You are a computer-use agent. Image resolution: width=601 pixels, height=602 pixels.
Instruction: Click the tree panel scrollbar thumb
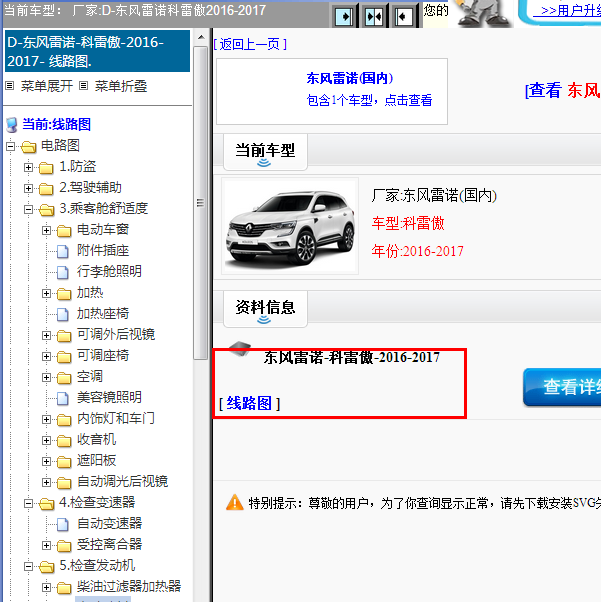pos(200,203)
